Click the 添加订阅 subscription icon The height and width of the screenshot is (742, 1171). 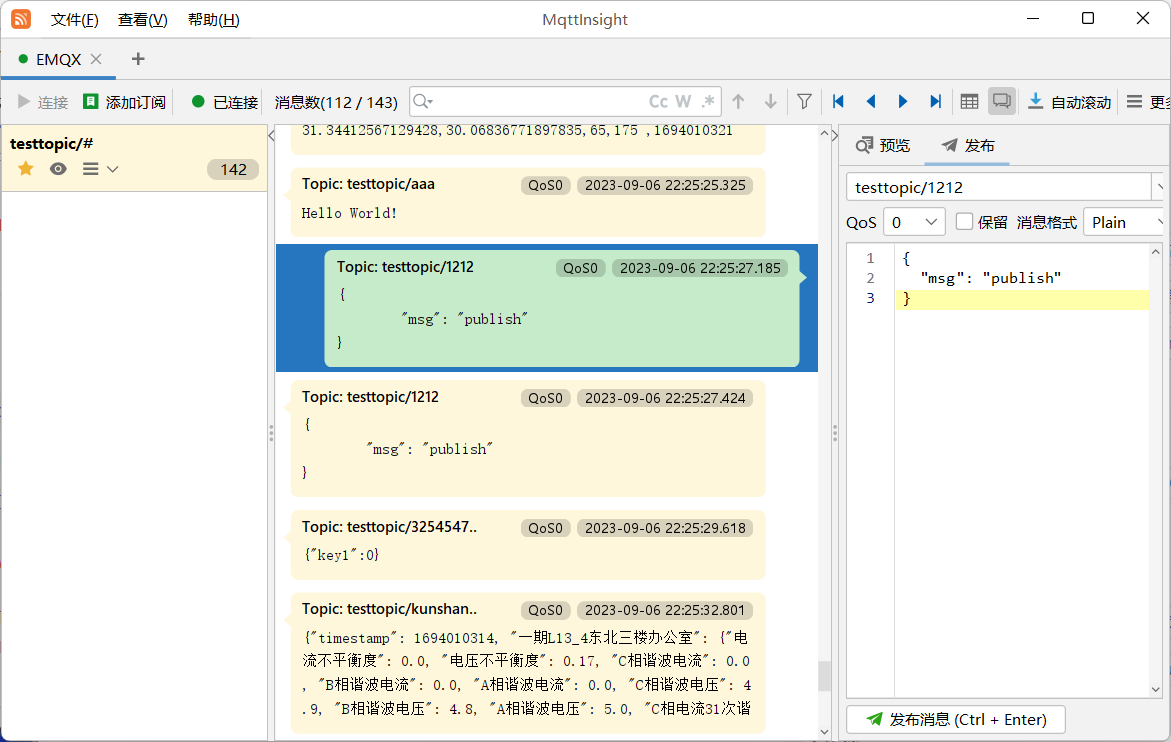pos(92,101)
